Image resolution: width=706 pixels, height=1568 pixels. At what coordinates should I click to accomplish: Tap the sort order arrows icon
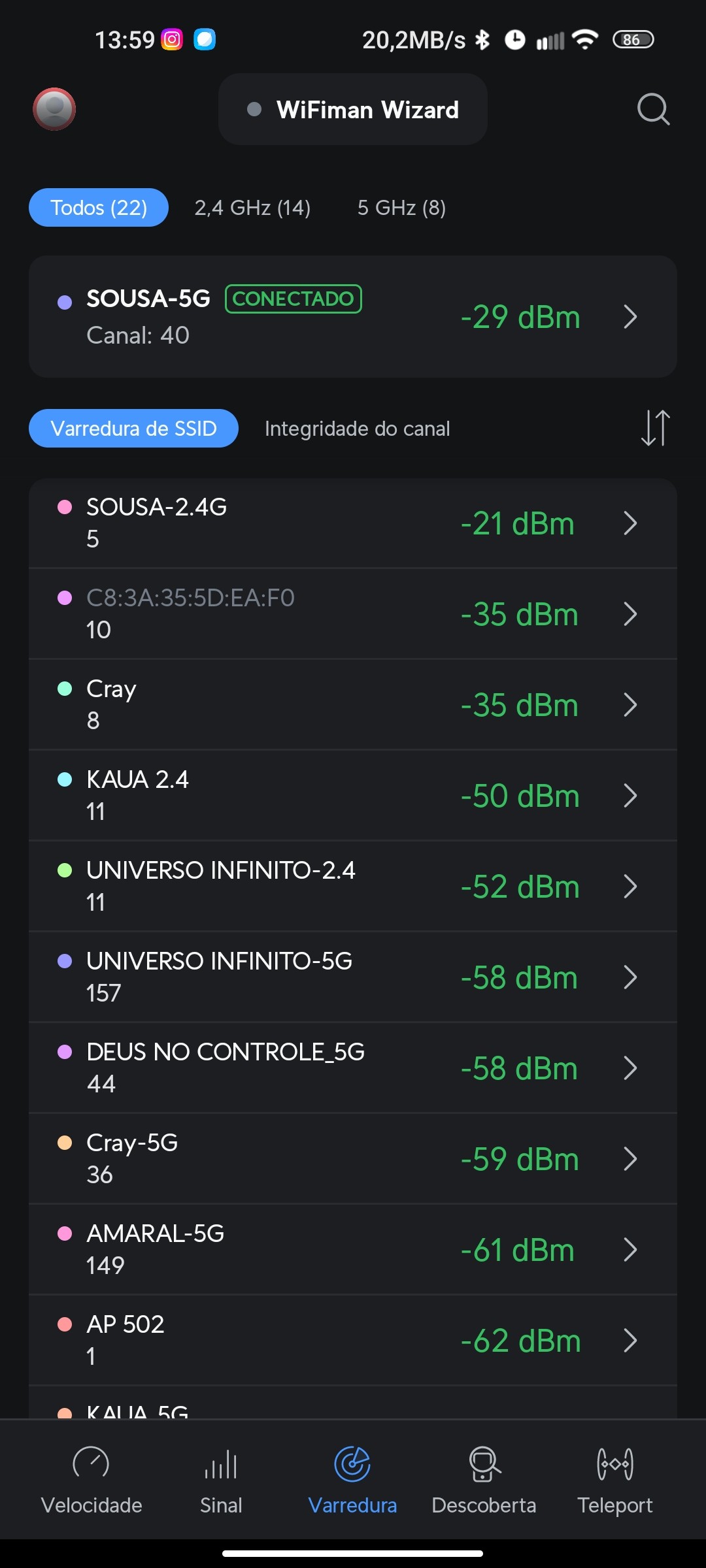[x=655, y=428]
